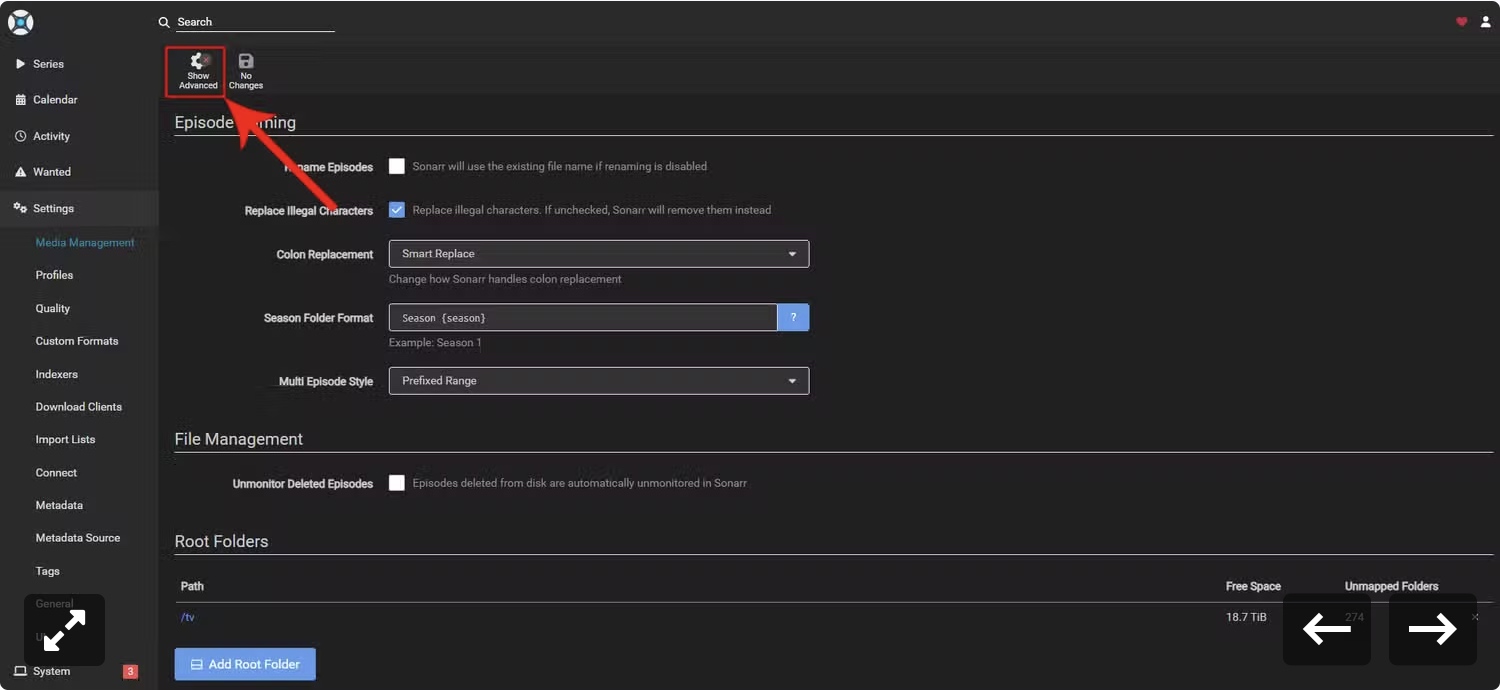
Task: Click the No Changes save icon
Action: [246, 61]
